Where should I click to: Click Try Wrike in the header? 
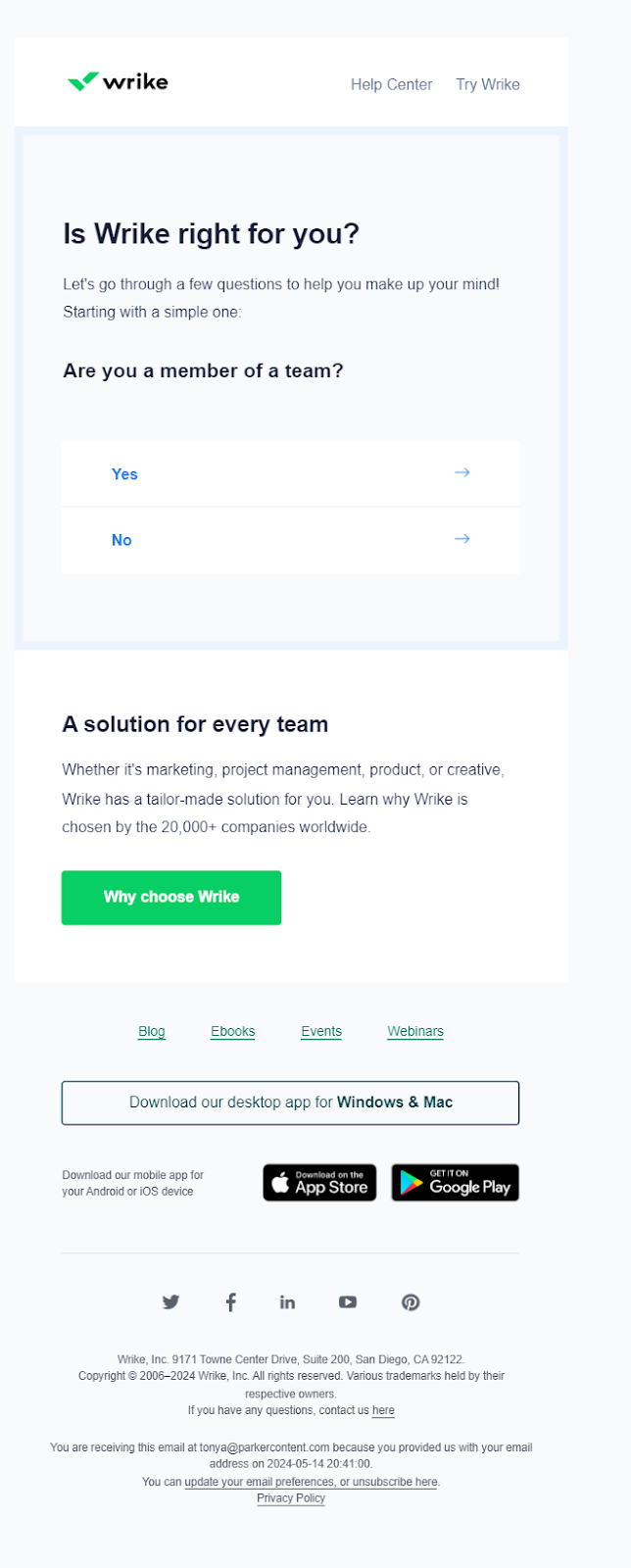coord(487,84)
